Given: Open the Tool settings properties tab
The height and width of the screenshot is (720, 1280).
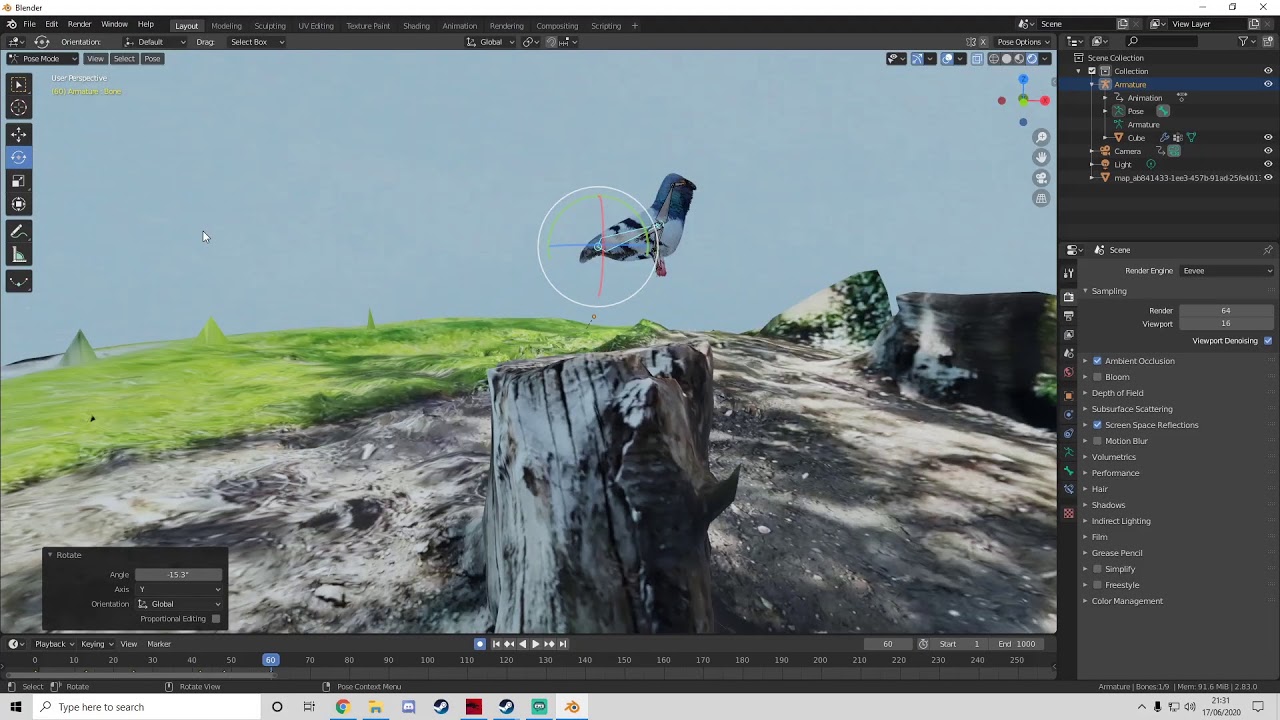Looking at the screenshot, I should click(1068, 273).
